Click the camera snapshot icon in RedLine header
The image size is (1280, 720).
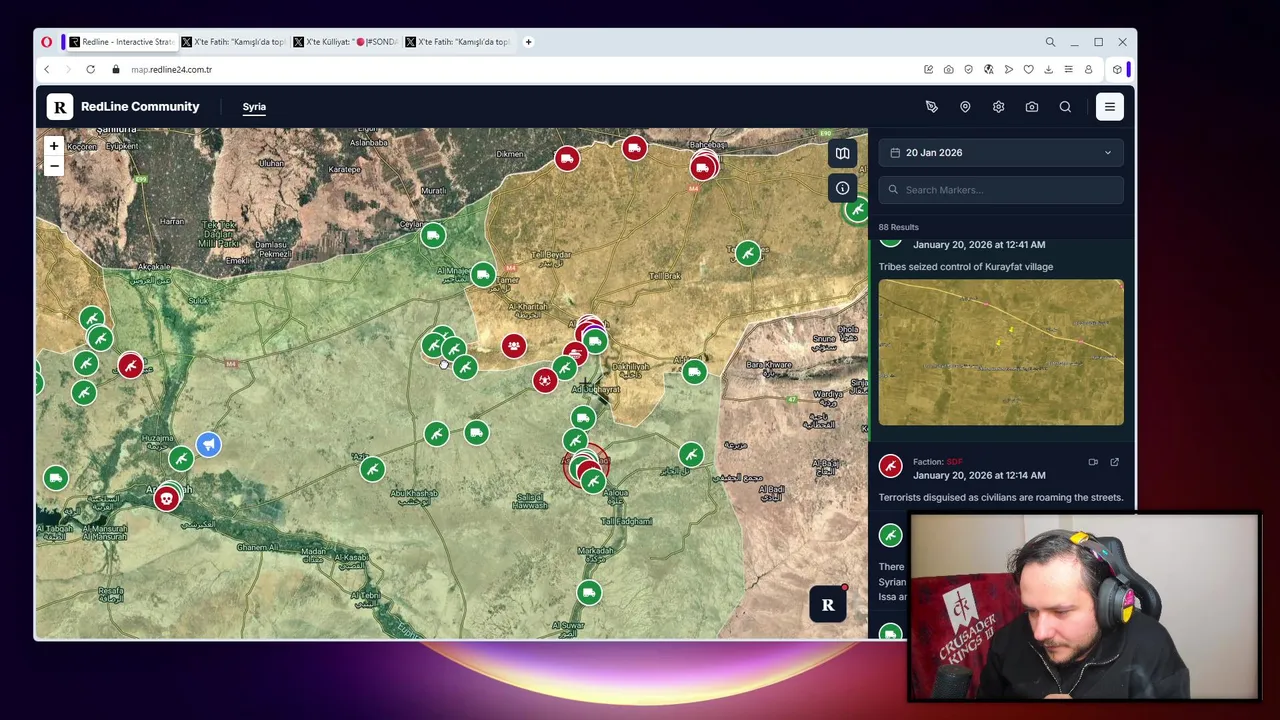click(1032, 107)
